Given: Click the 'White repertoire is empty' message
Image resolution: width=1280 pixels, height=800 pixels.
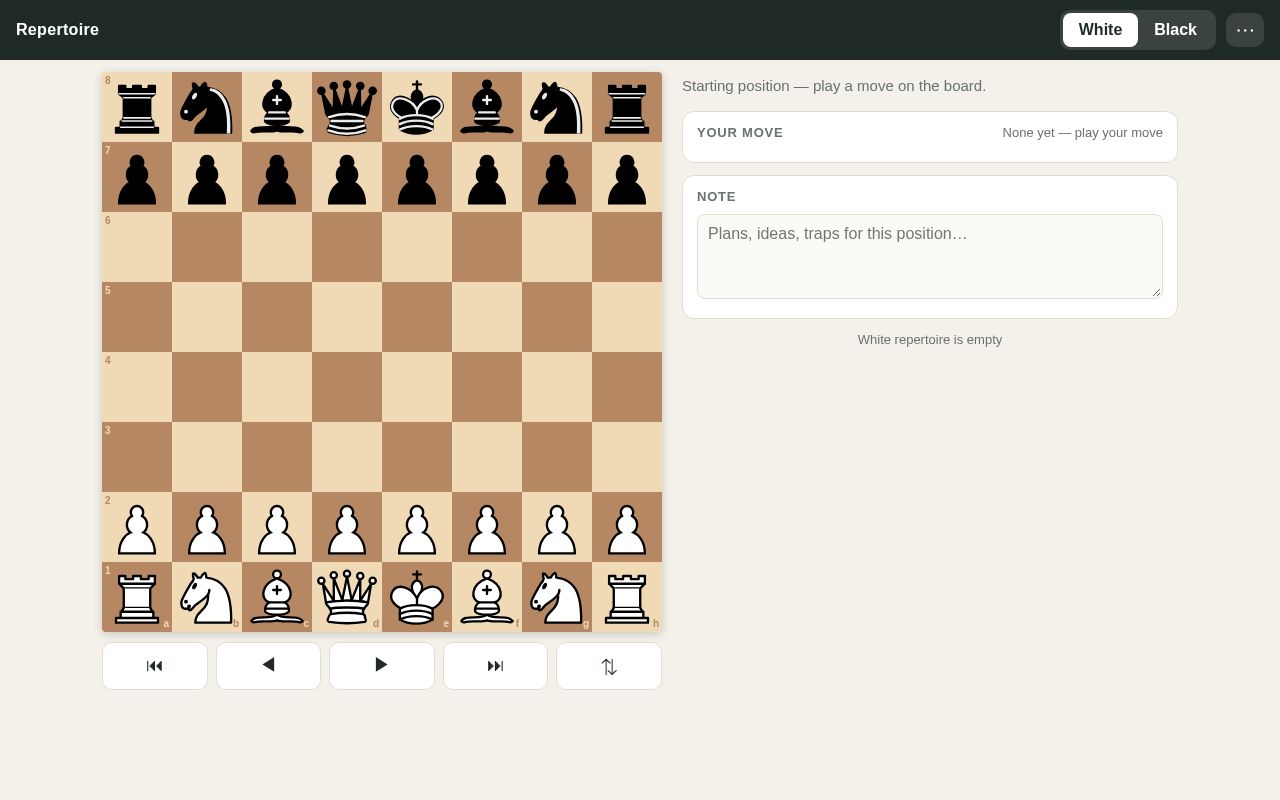Looking at the screenshot, I should click(x=930, y=340).
